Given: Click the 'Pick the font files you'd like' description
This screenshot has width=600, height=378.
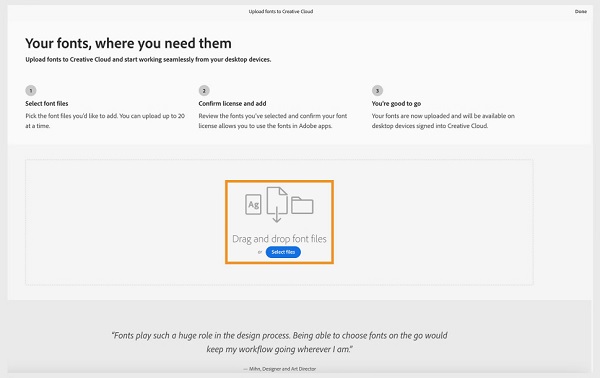Looking at the screenshot, I should (105, 121).
